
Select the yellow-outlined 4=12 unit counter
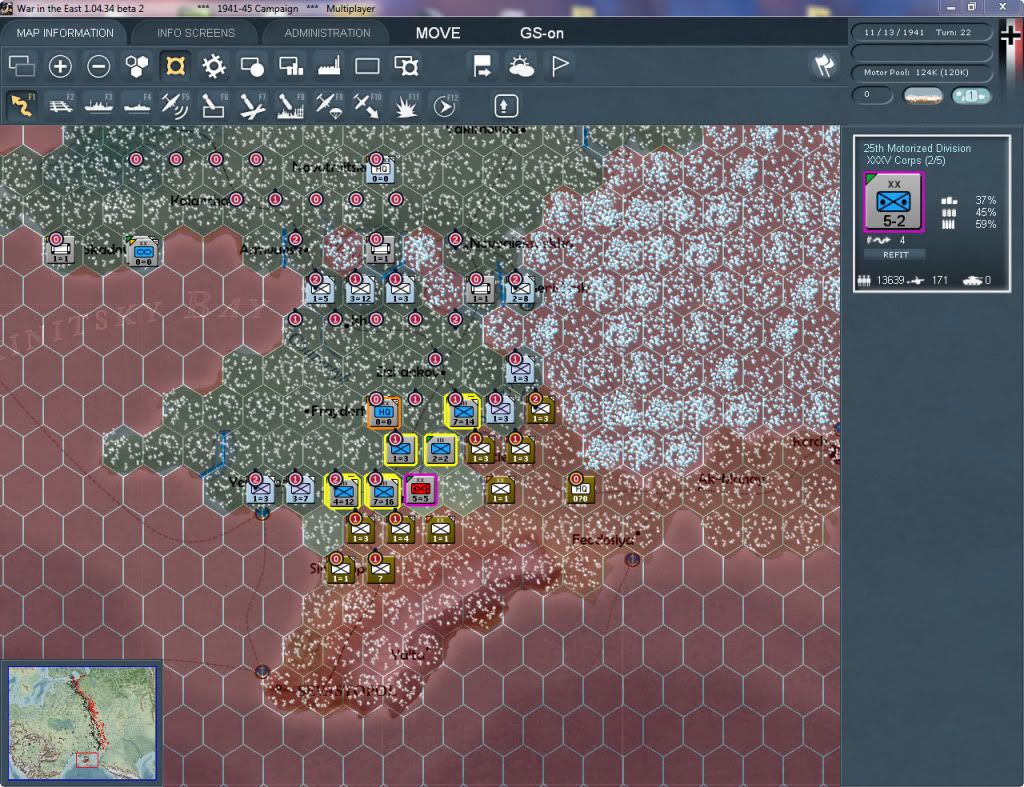point(343,492)
